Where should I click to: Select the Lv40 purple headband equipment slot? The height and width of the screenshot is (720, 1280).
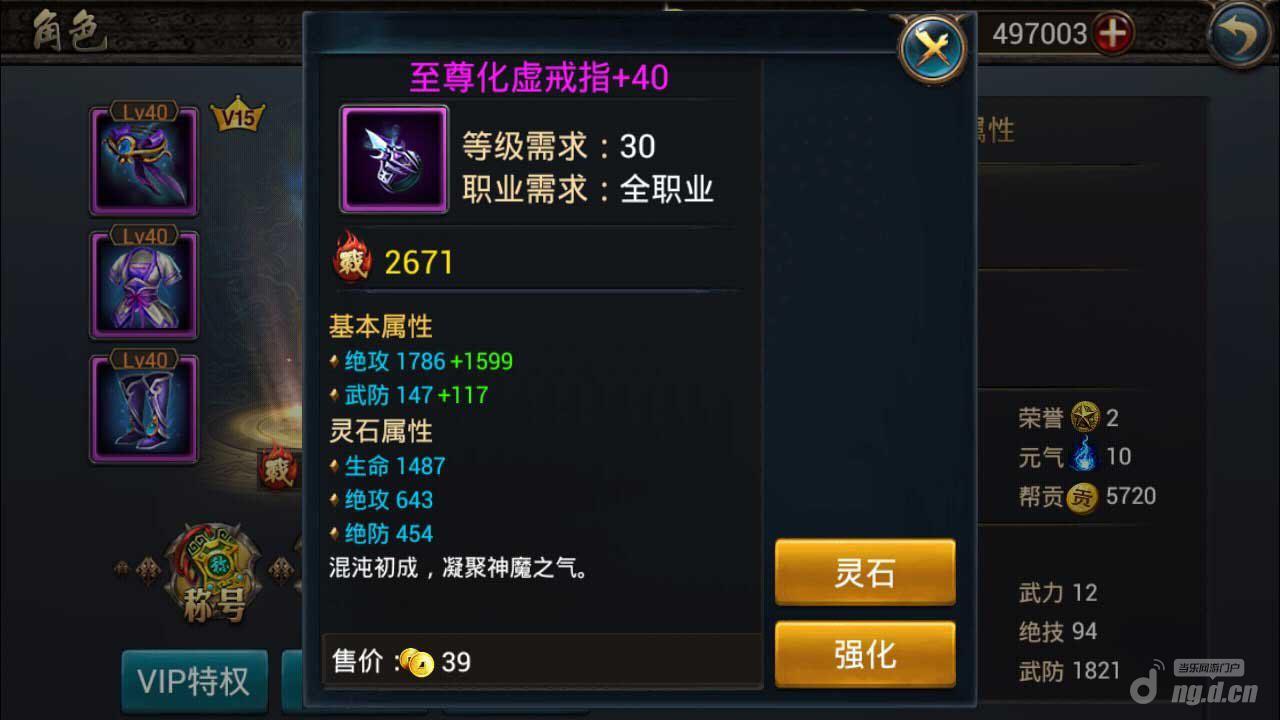[145, 160]
